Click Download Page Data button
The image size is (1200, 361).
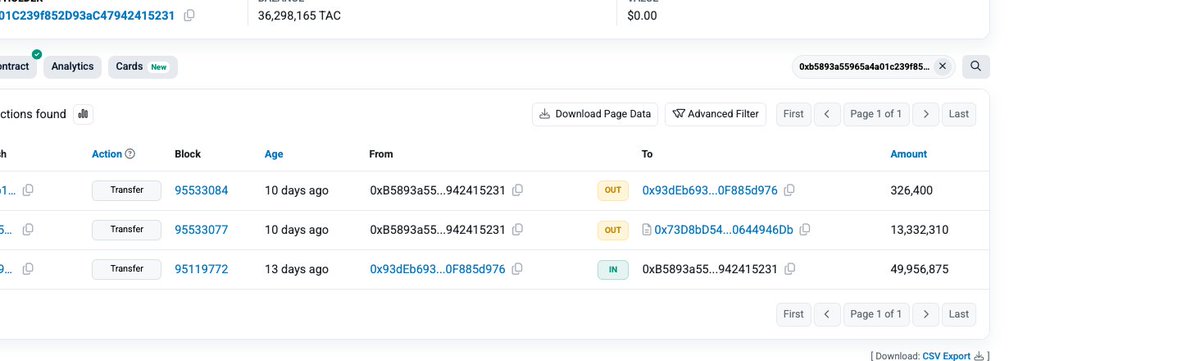(x=595, y=114)
